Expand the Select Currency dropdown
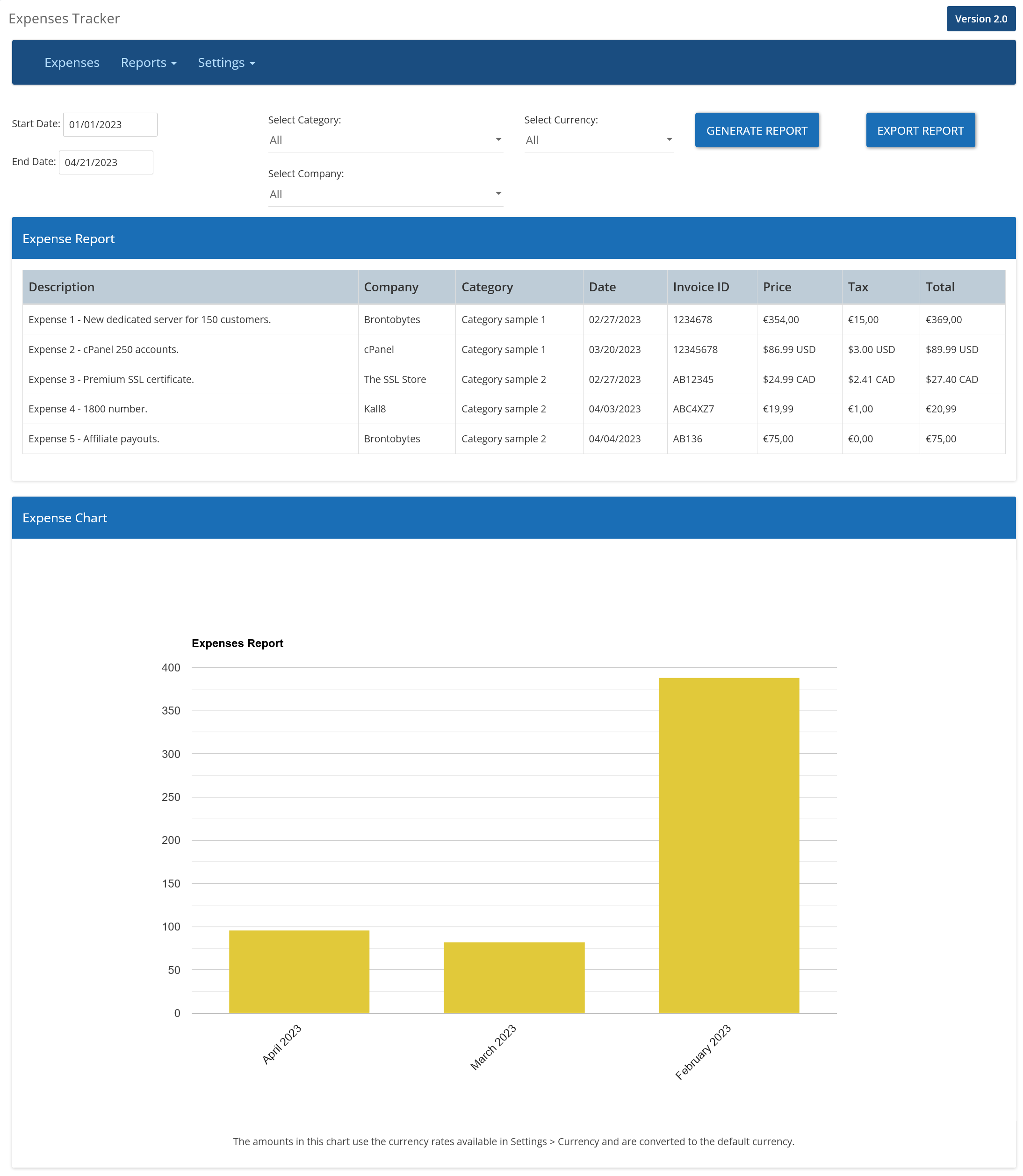Viewport: 1023px width, 1176px height. click(598, 140)
